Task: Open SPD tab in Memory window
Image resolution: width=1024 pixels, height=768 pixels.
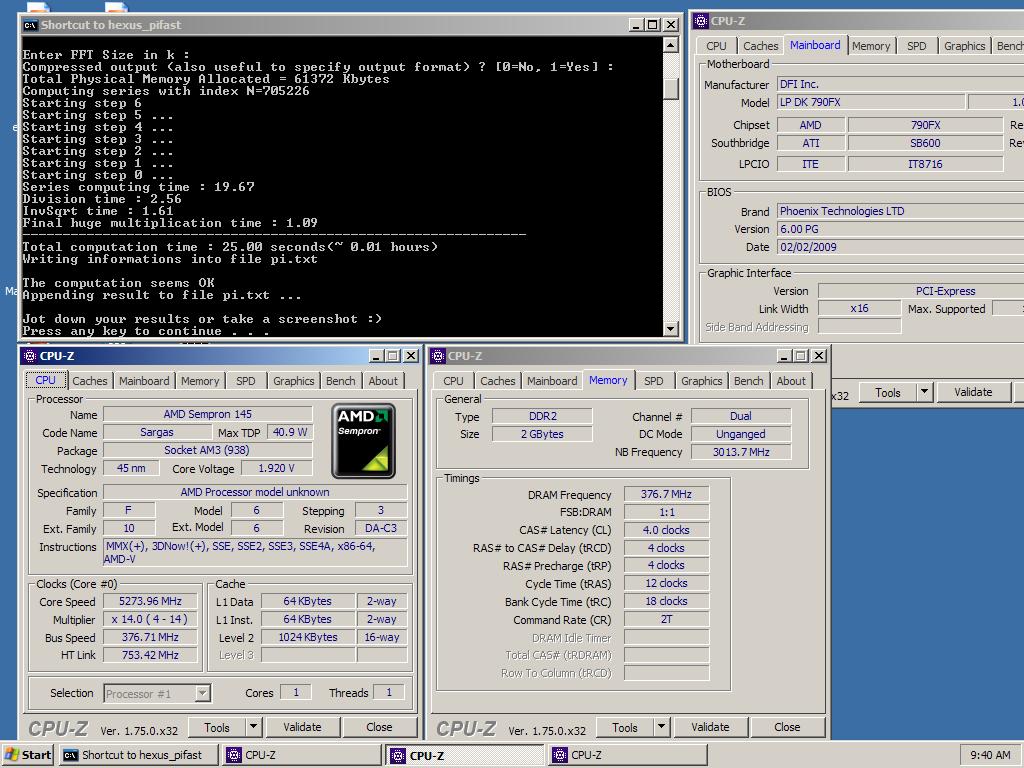Action: (x=654, y=381)
